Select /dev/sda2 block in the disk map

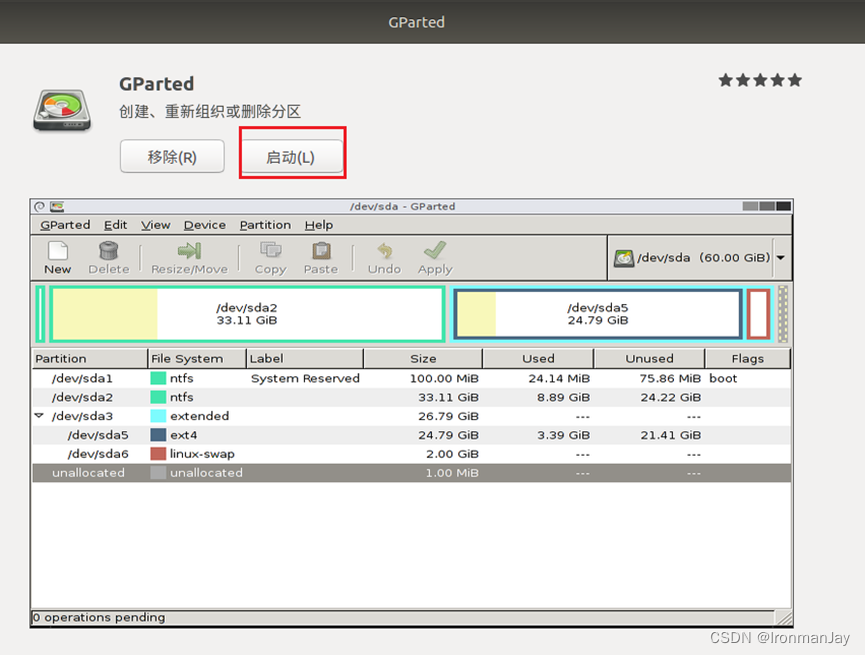click(247, 314)
